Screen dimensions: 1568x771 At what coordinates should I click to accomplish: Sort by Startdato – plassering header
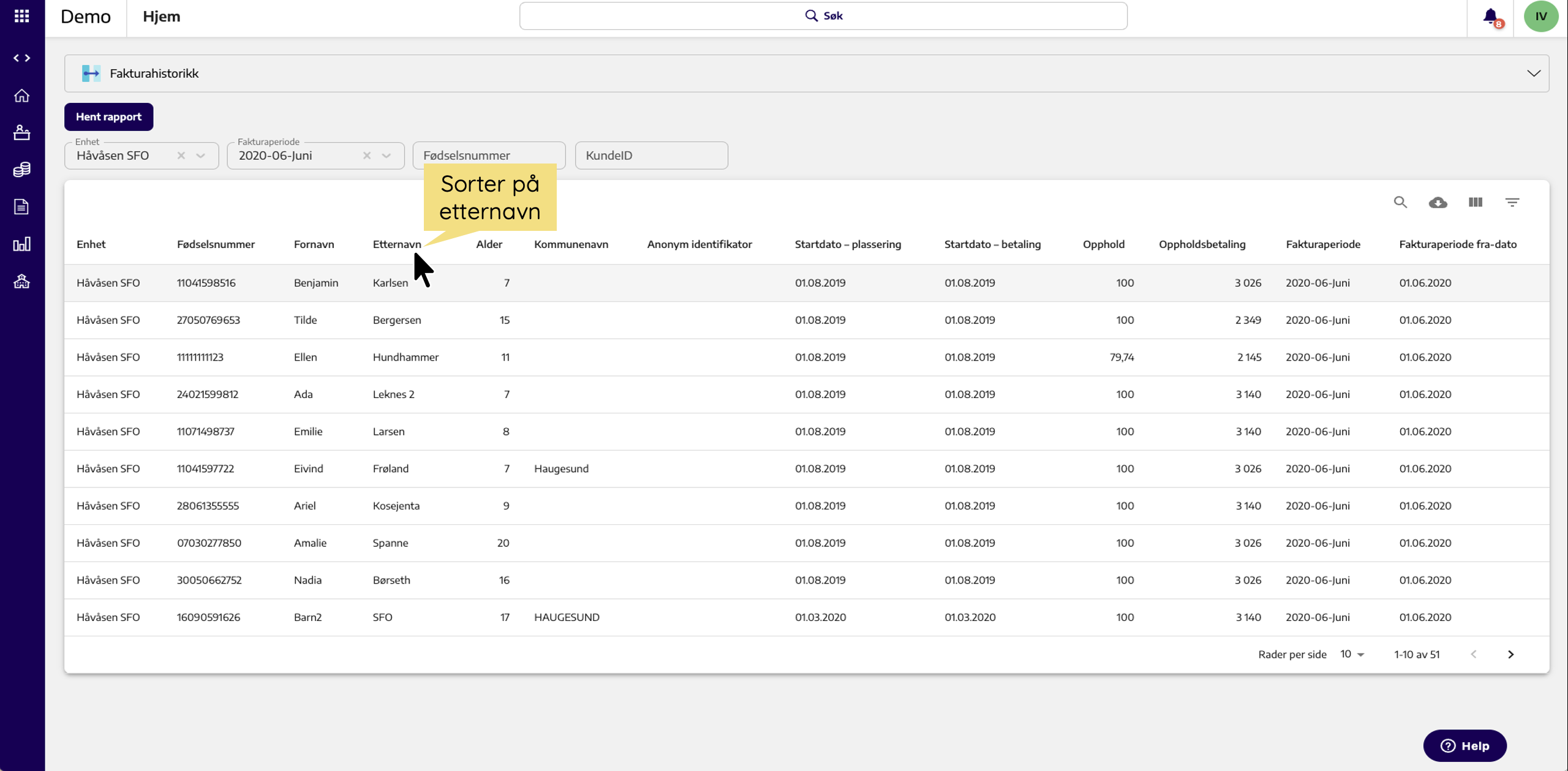coord(848,244)
